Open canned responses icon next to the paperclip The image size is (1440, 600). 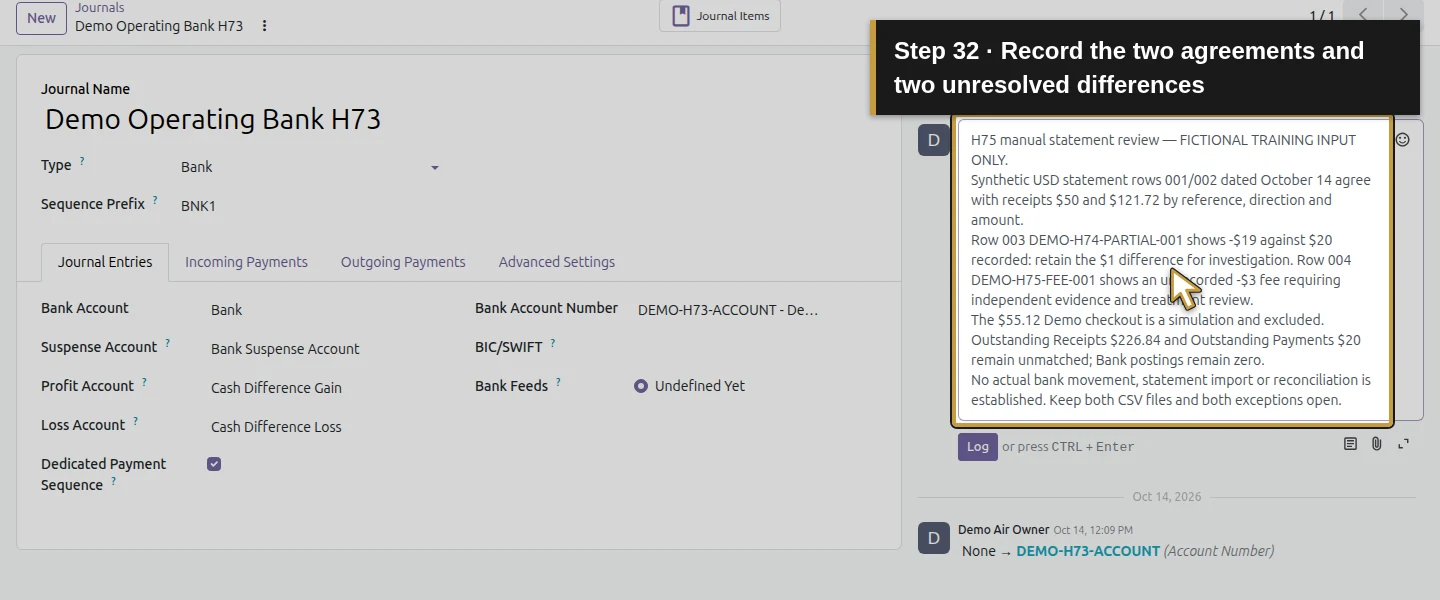click(x=1350, y=444)
